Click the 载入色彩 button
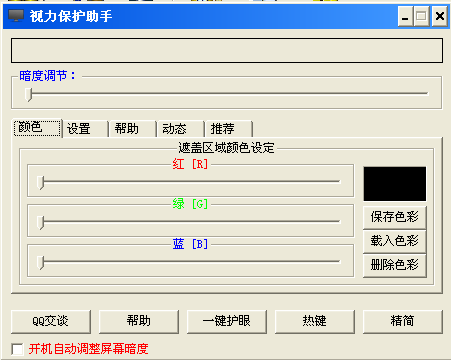This screenshot has width=451, height=360. click(x=394, y=241)
